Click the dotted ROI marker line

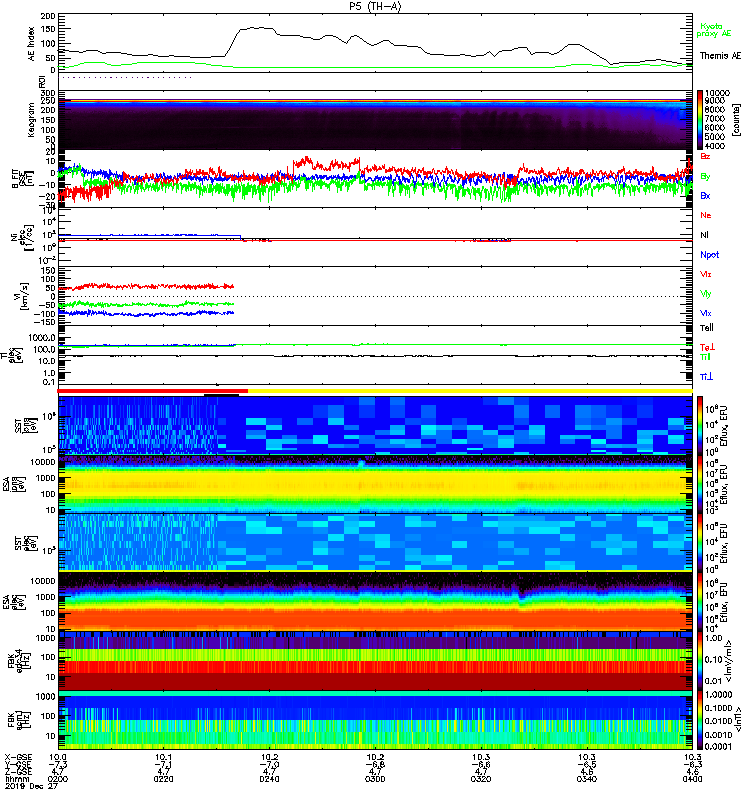click(126, 78)
